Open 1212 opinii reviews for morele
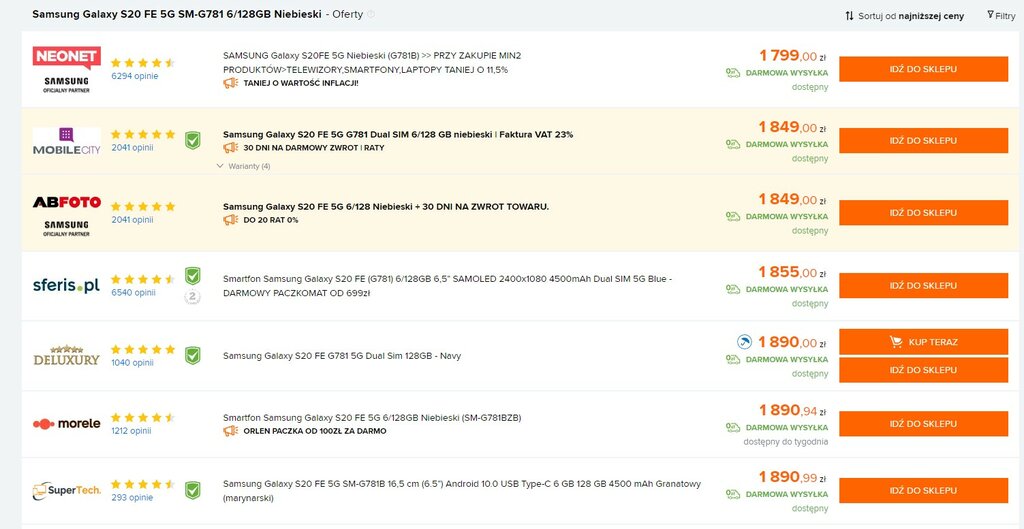This screenshot has width=1024, height=529. (x=131, y=431)
